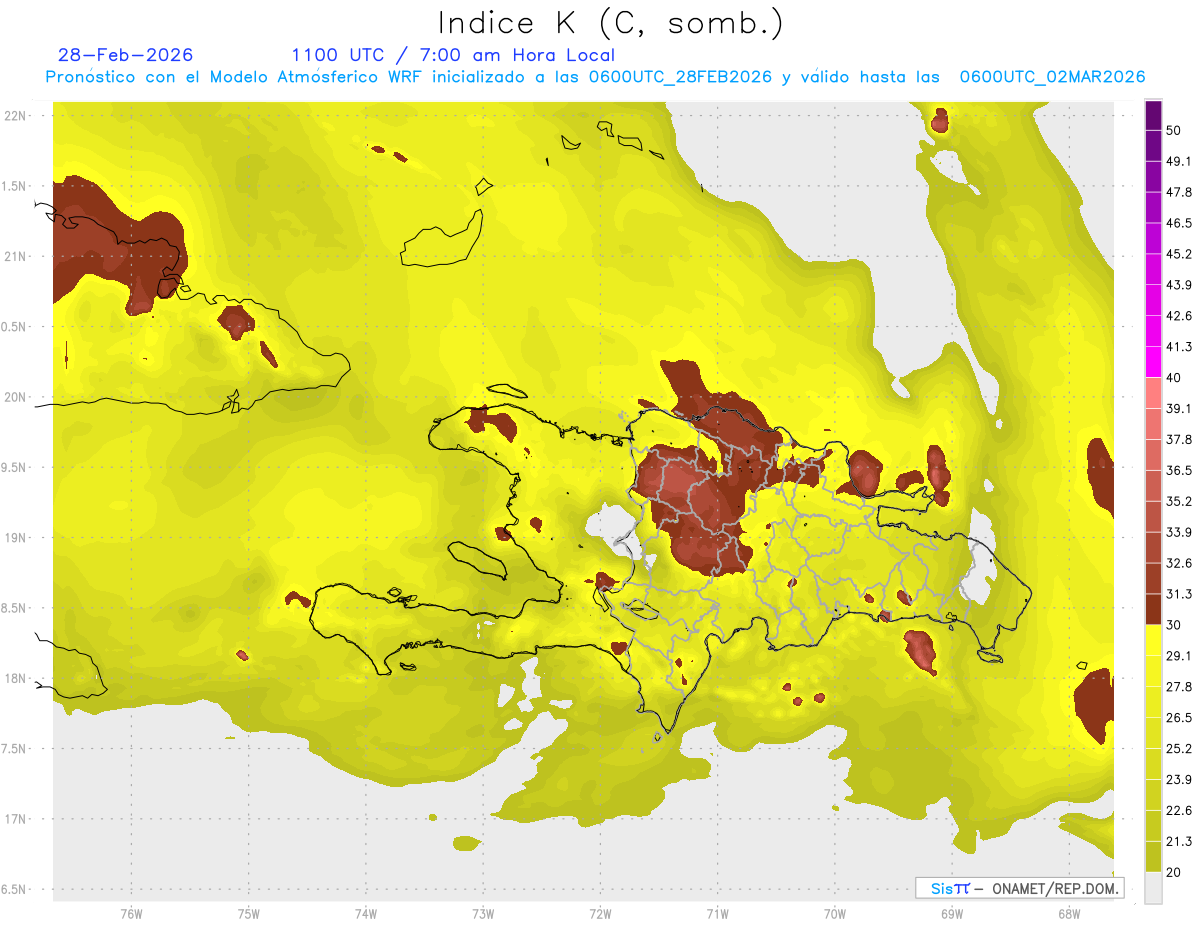Click the '31.3' color scale label
The width and height of the screenshot is (1200, 927).
(1179, 595)
